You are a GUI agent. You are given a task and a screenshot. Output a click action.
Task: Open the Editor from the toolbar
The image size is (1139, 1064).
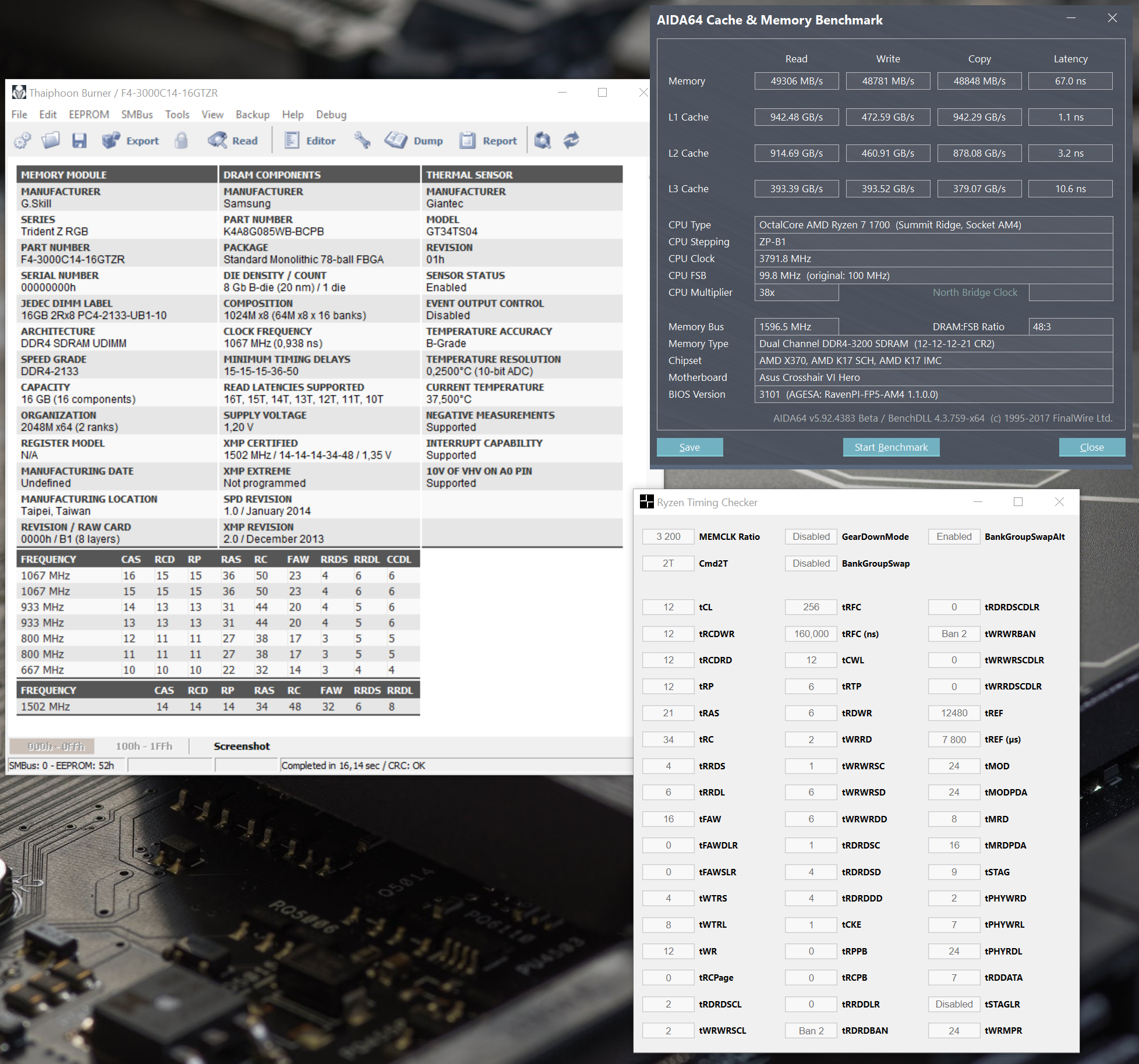(x=310, y=140)
